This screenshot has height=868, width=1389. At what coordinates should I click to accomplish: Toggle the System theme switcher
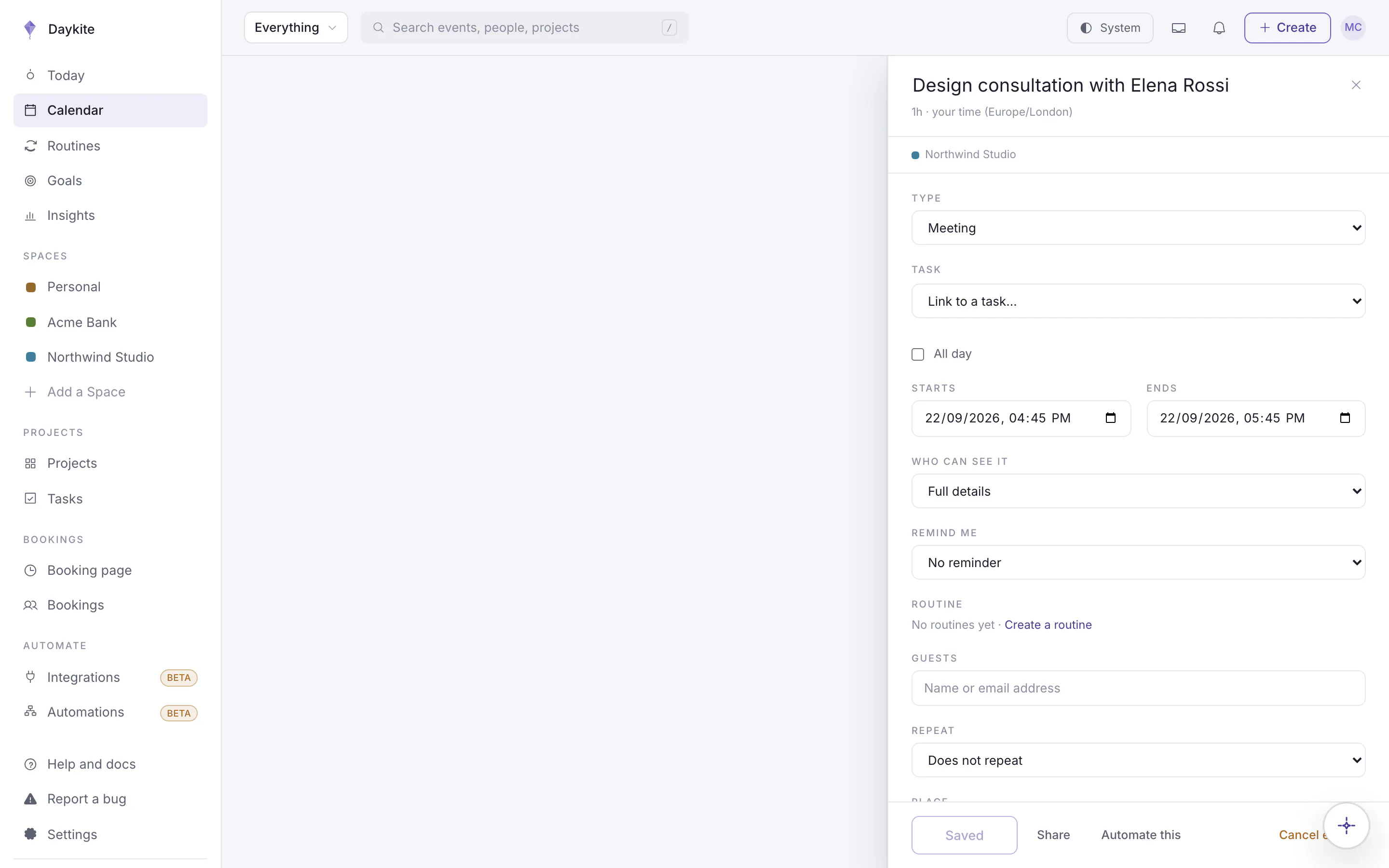[x=1109, y=27]
